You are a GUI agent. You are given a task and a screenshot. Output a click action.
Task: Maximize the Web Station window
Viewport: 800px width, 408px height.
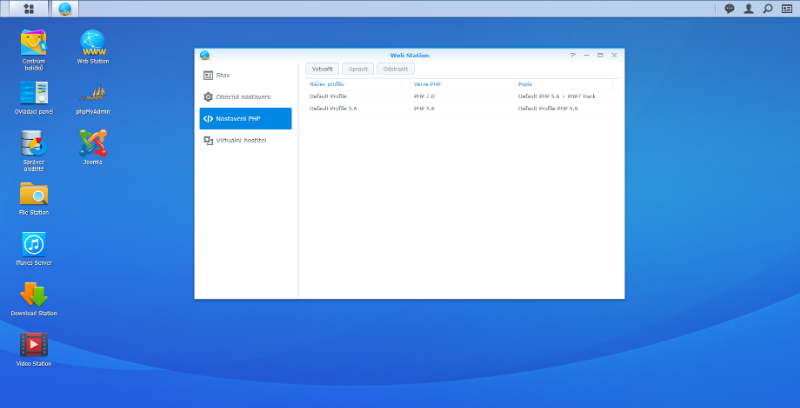(x=601, y=55)
